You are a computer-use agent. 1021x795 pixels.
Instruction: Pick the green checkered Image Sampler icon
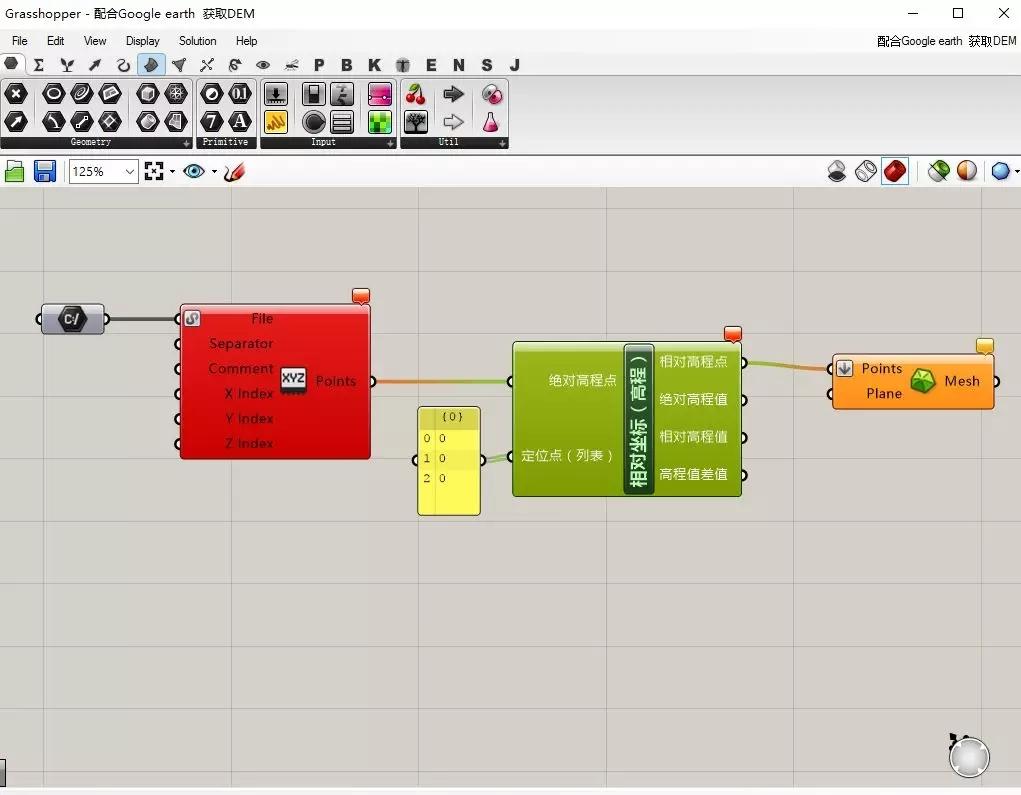(380, 122)
